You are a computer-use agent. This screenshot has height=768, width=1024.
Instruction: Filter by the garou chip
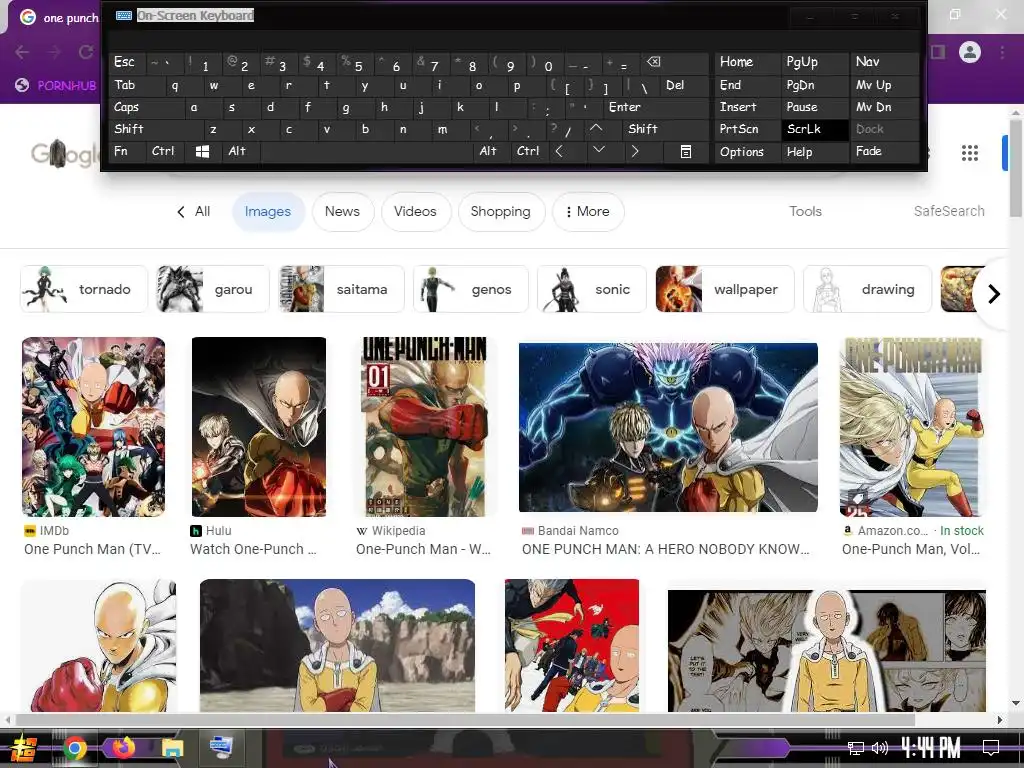click(x=213, y=289)
